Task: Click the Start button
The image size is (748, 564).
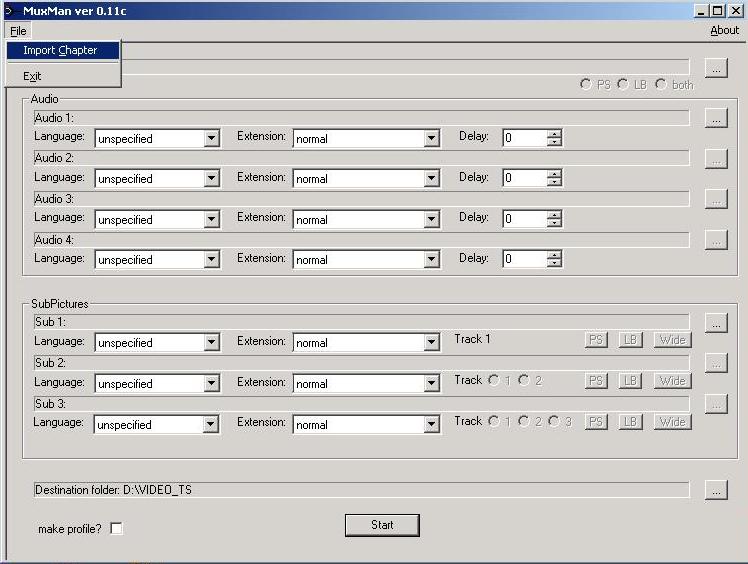Action: point(382,525)
